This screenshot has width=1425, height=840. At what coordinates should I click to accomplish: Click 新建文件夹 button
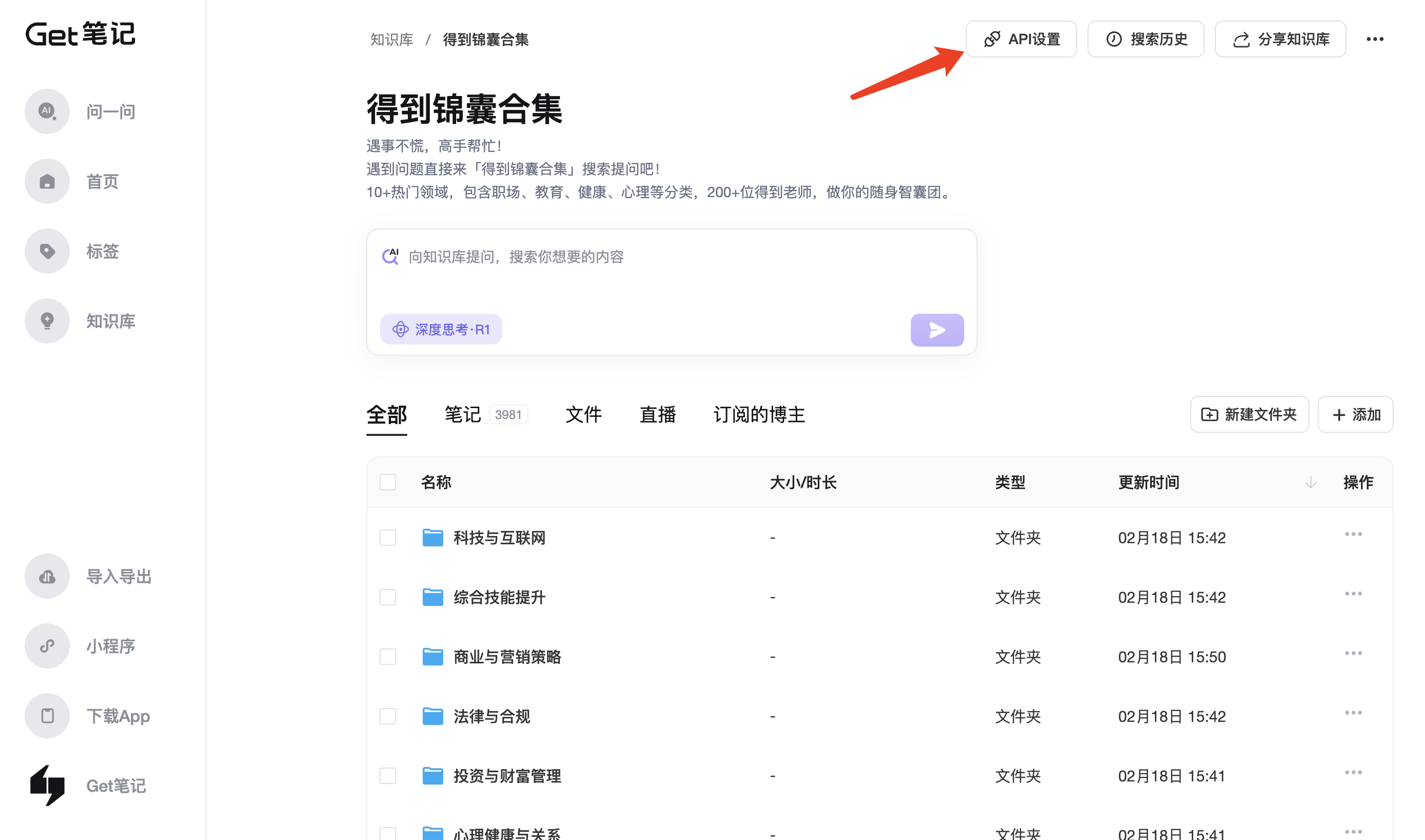[1249, 414]
